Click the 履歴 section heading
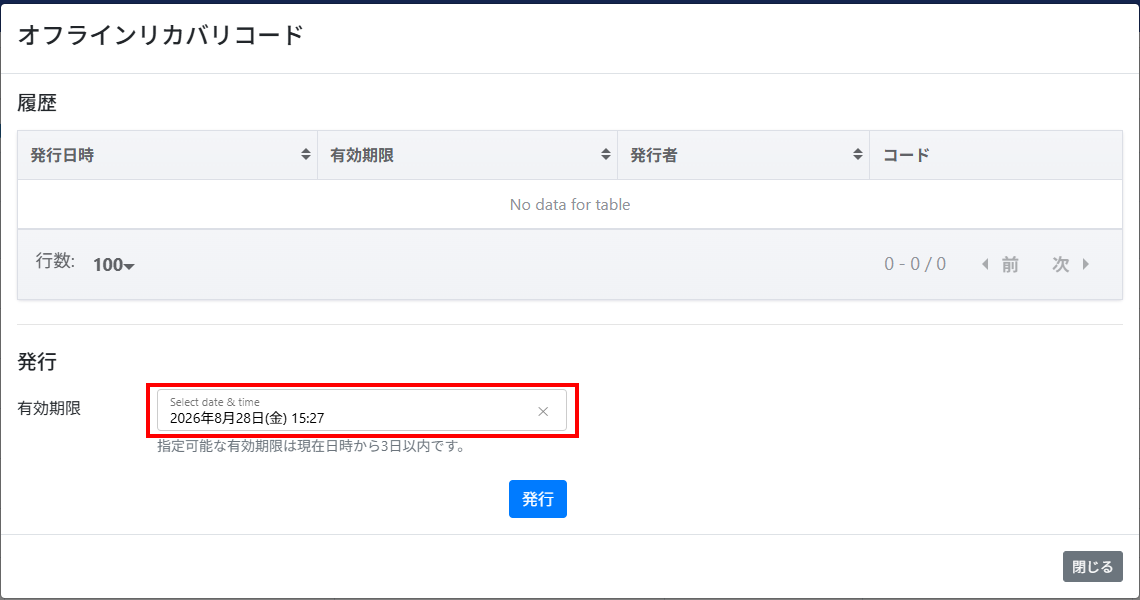The width and height of the screenshot is (1140, 600). click(37, 103)
